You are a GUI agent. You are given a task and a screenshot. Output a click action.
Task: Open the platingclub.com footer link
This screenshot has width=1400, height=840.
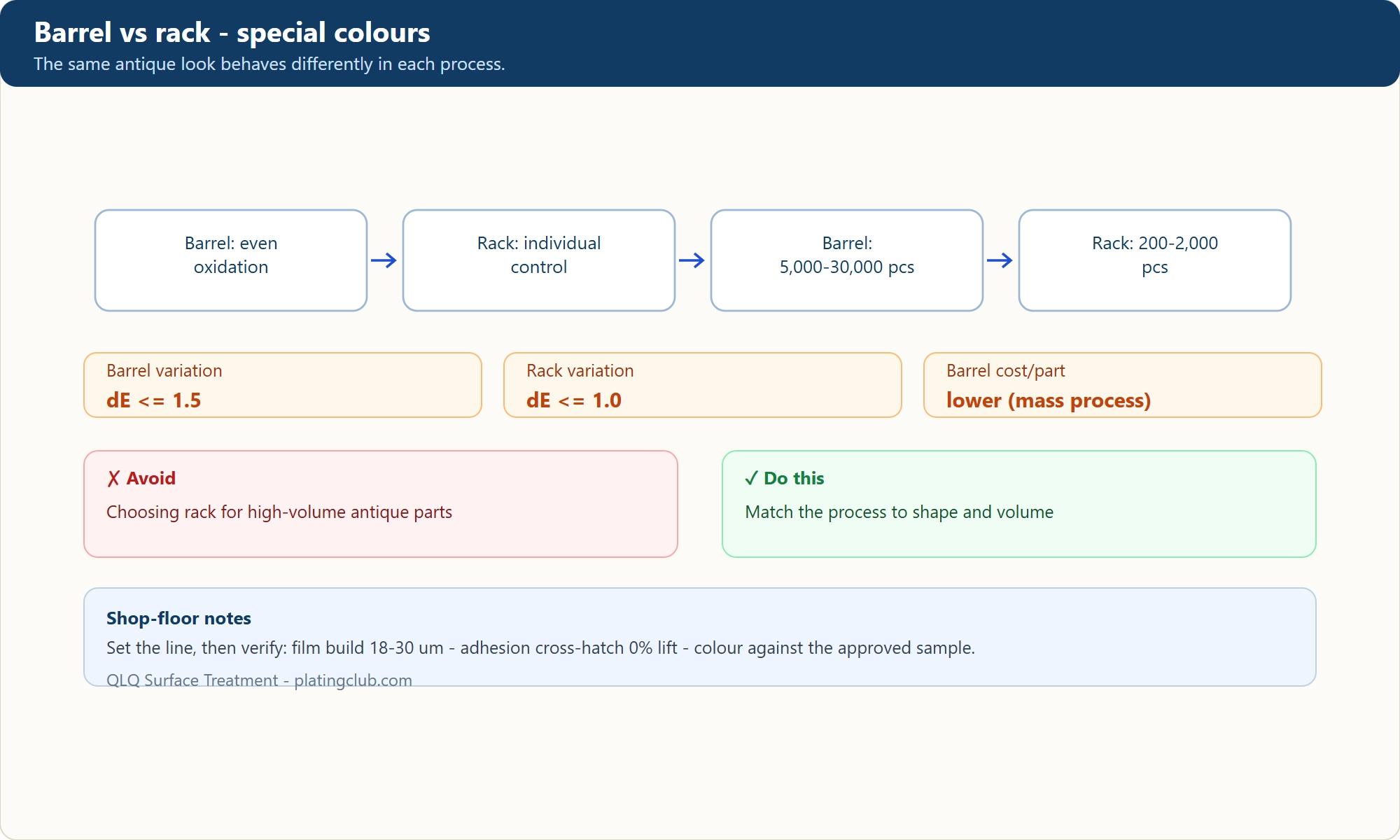click(x=353, y=680)
